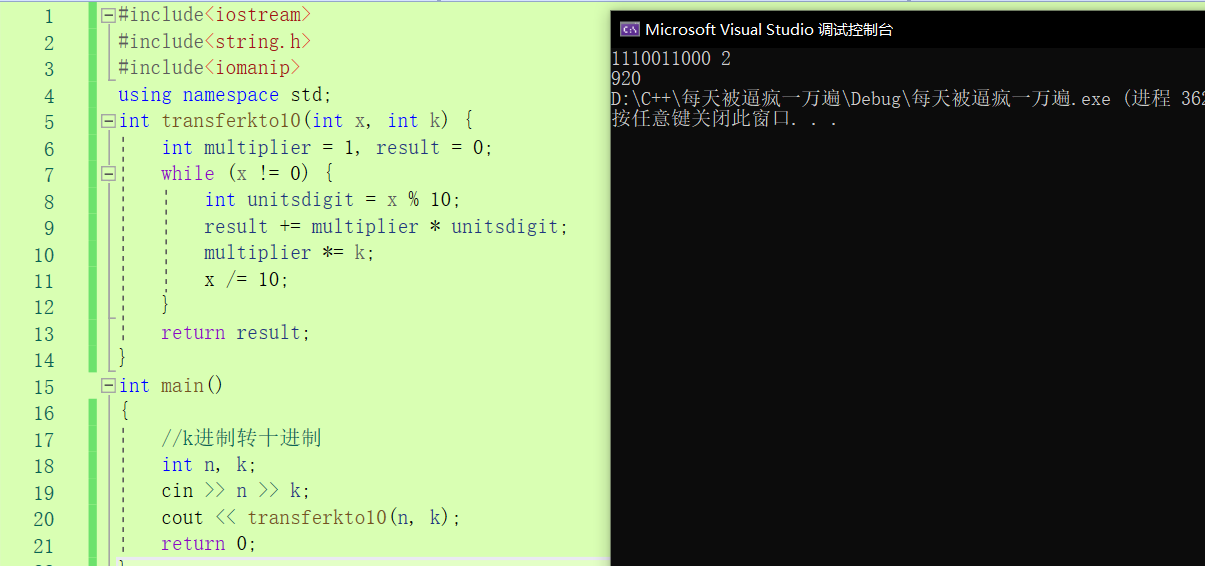The image size is (1205, 566).
Task: Click the console output value 920
Action: click(626, 79)
